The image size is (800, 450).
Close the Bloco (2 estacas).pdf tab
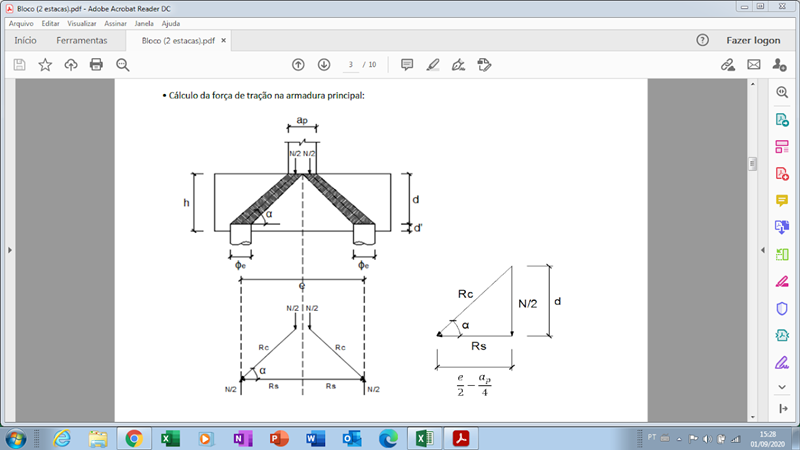[223, 41]
